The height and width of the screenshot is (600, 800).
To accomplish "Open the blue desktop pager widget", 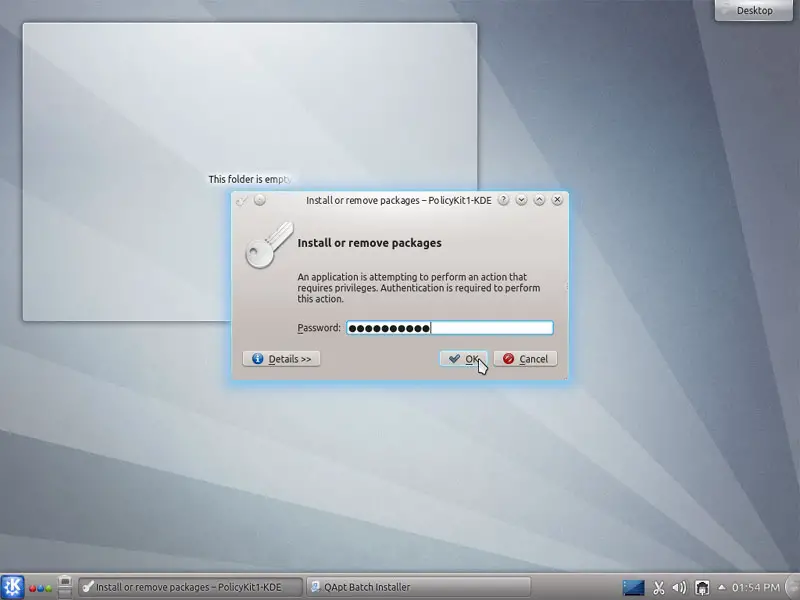I will pyautogui.click(x=633, y=588).
